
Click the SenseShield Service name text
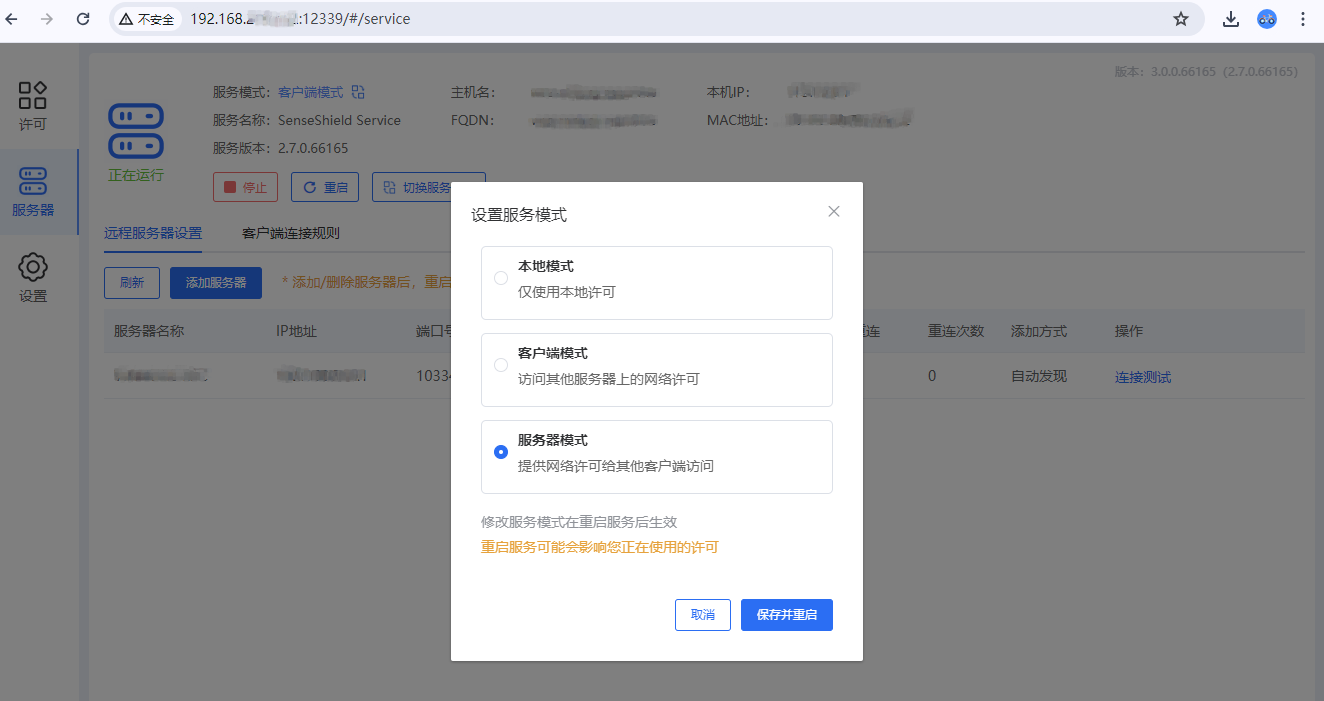339,120
